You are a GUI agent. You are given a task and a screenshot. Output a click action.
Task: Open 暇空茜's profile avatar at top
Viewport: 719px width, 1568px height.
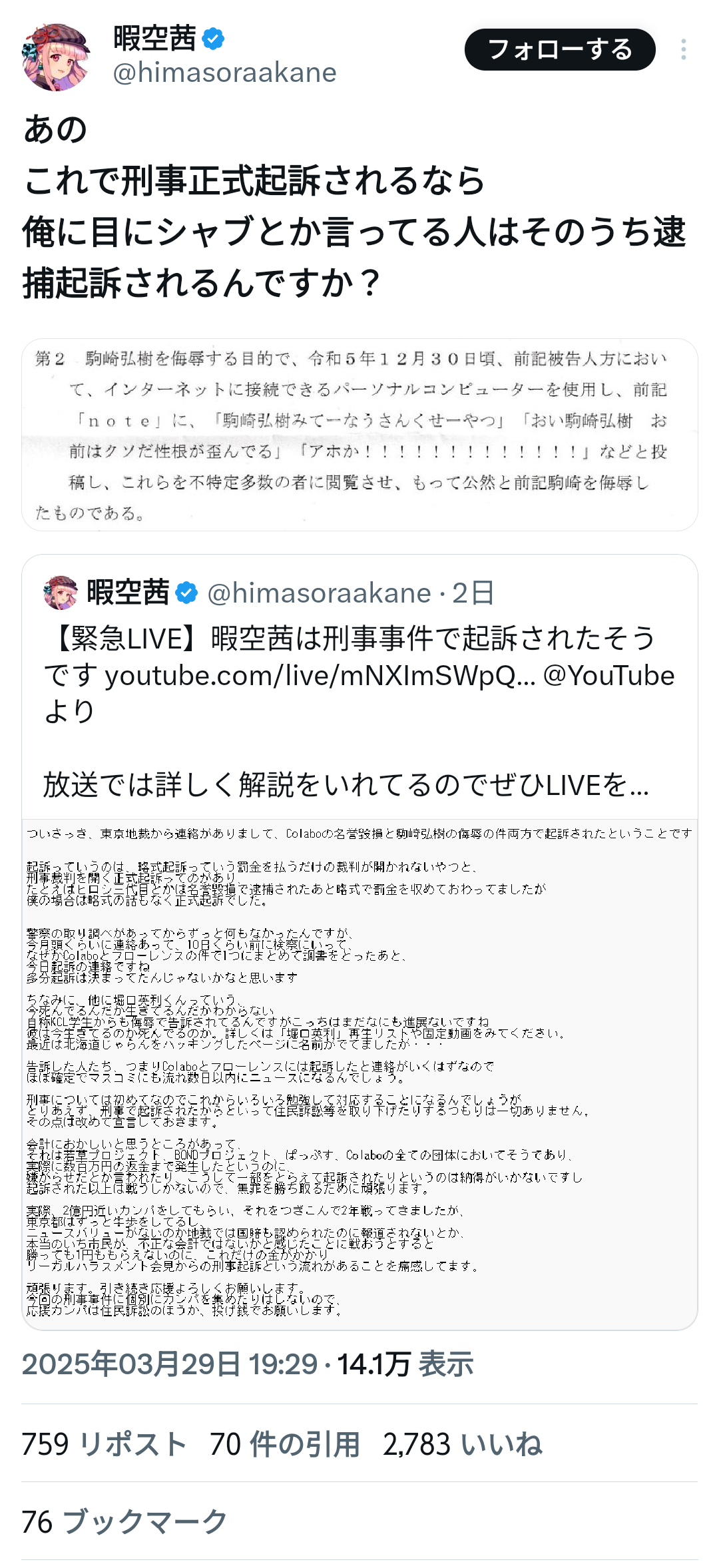56,57
